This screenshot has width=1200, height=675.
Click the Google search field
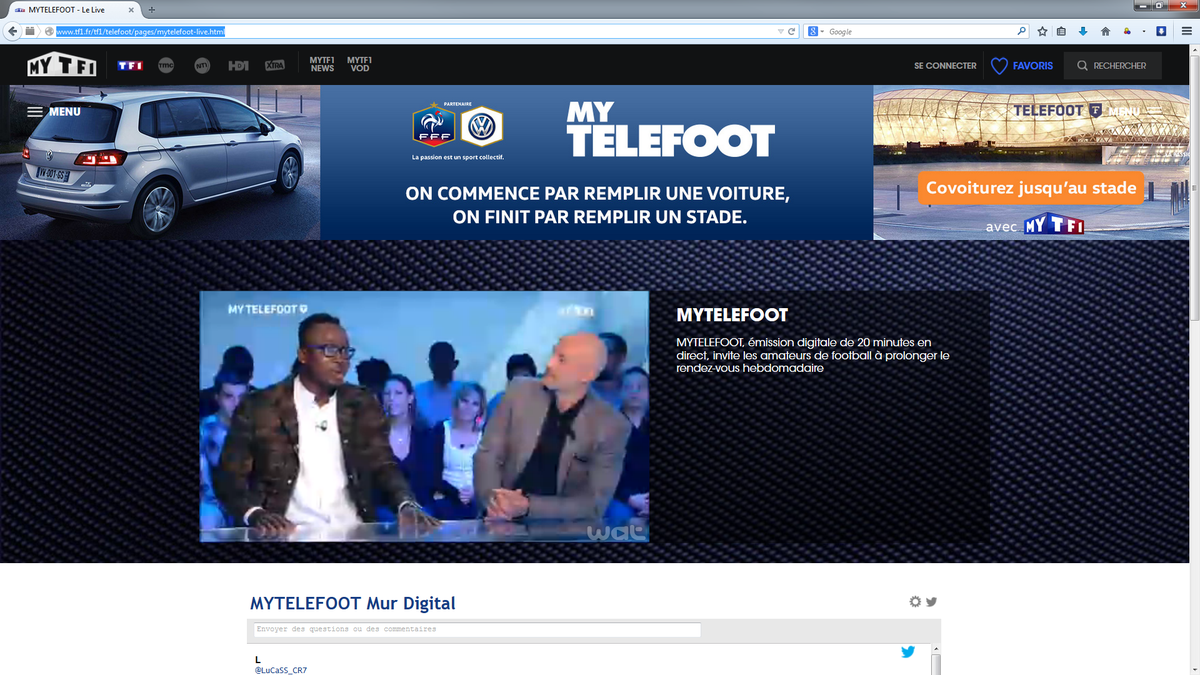coord(920,31)
